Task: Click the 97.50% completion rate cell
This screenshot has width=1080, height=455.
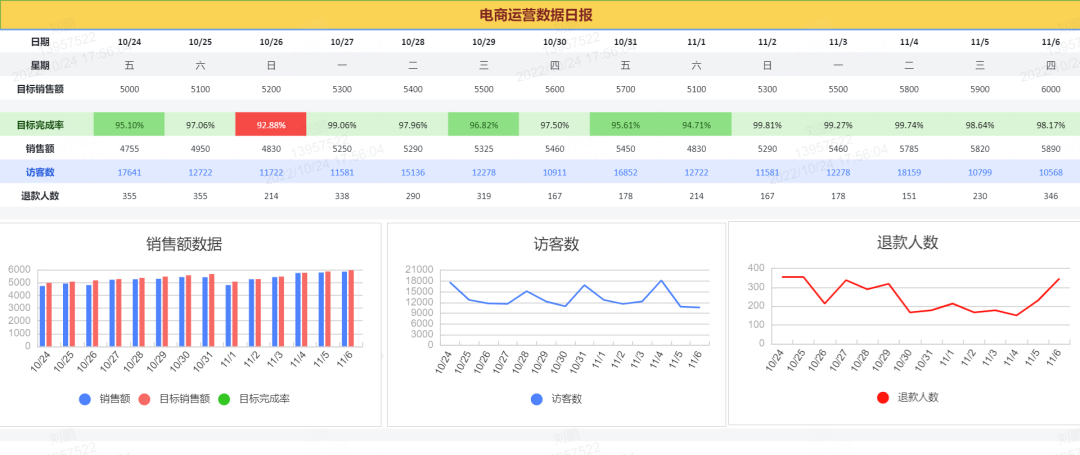Action: tap(554, 125)
